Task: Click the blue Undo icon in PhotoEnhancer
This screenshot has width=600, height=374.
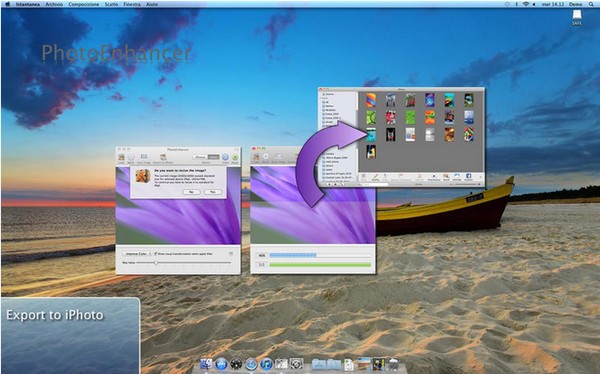Action: click(x=225, y=157)
